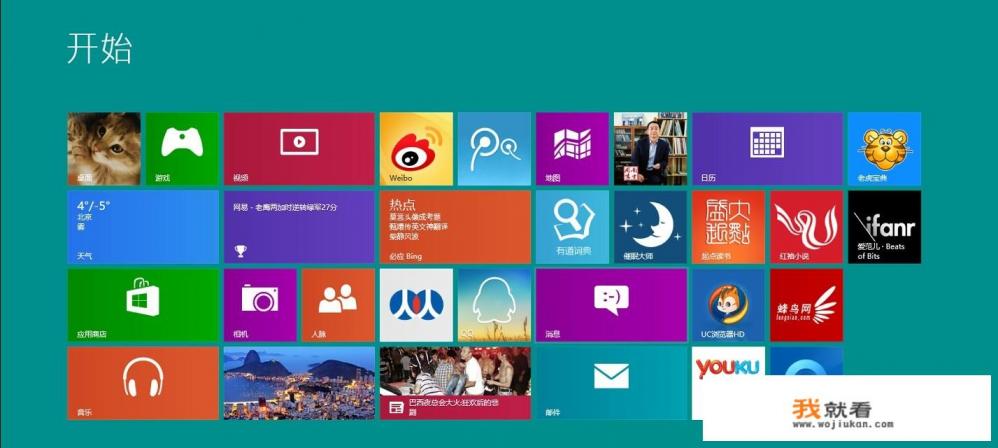Open the blue earphones app tile
Viewport: 998px width, 448px height.
click(494, 149)
